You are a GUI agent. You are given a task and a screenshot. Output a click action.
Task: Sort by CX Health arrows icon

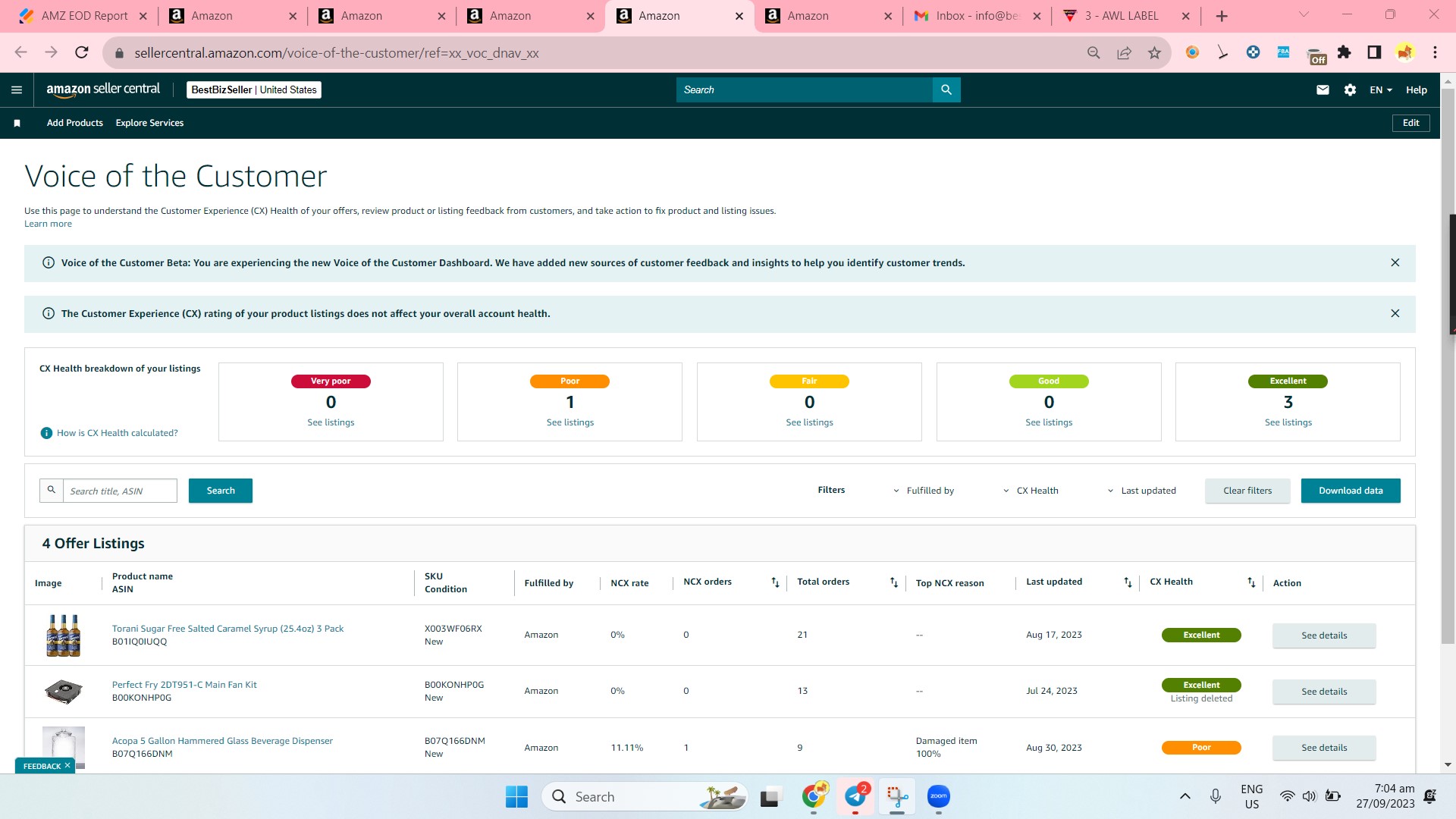(1251, 582)
